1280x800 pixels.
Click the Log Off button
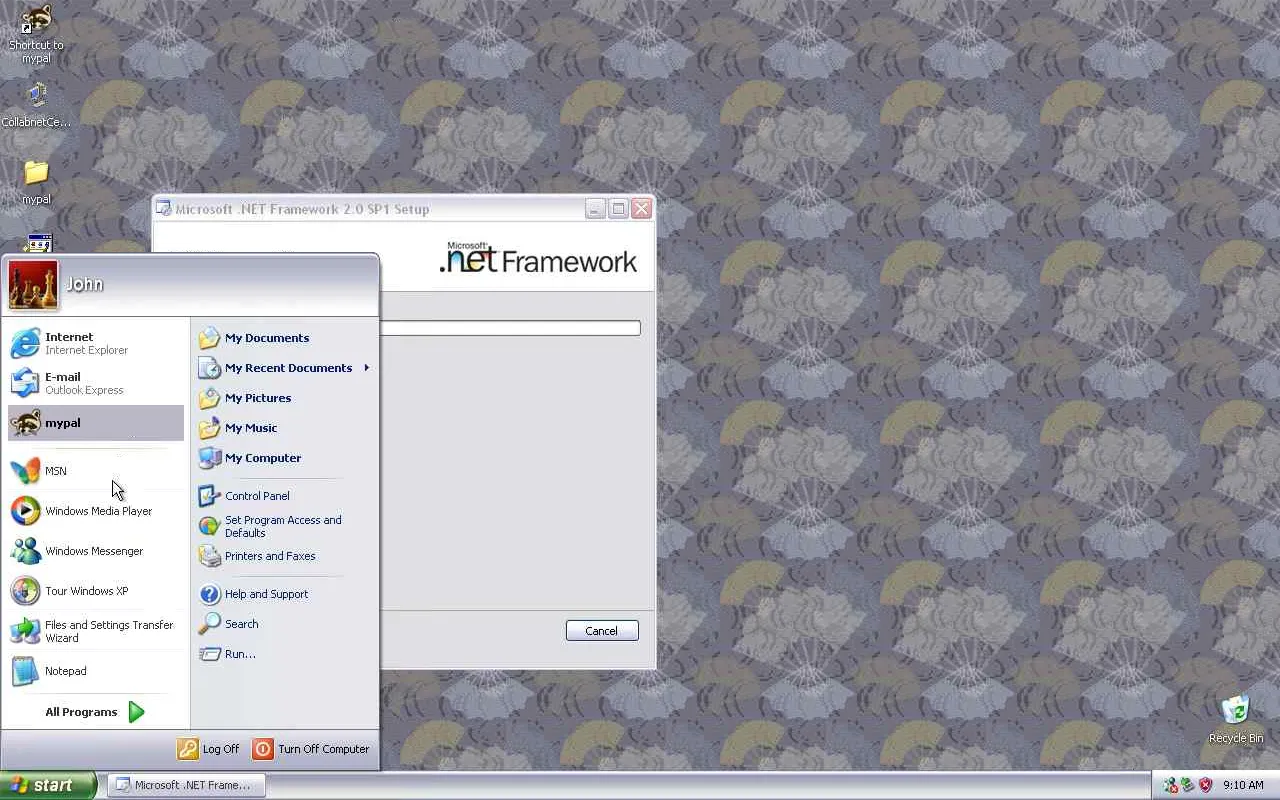(x=209, y=749)
